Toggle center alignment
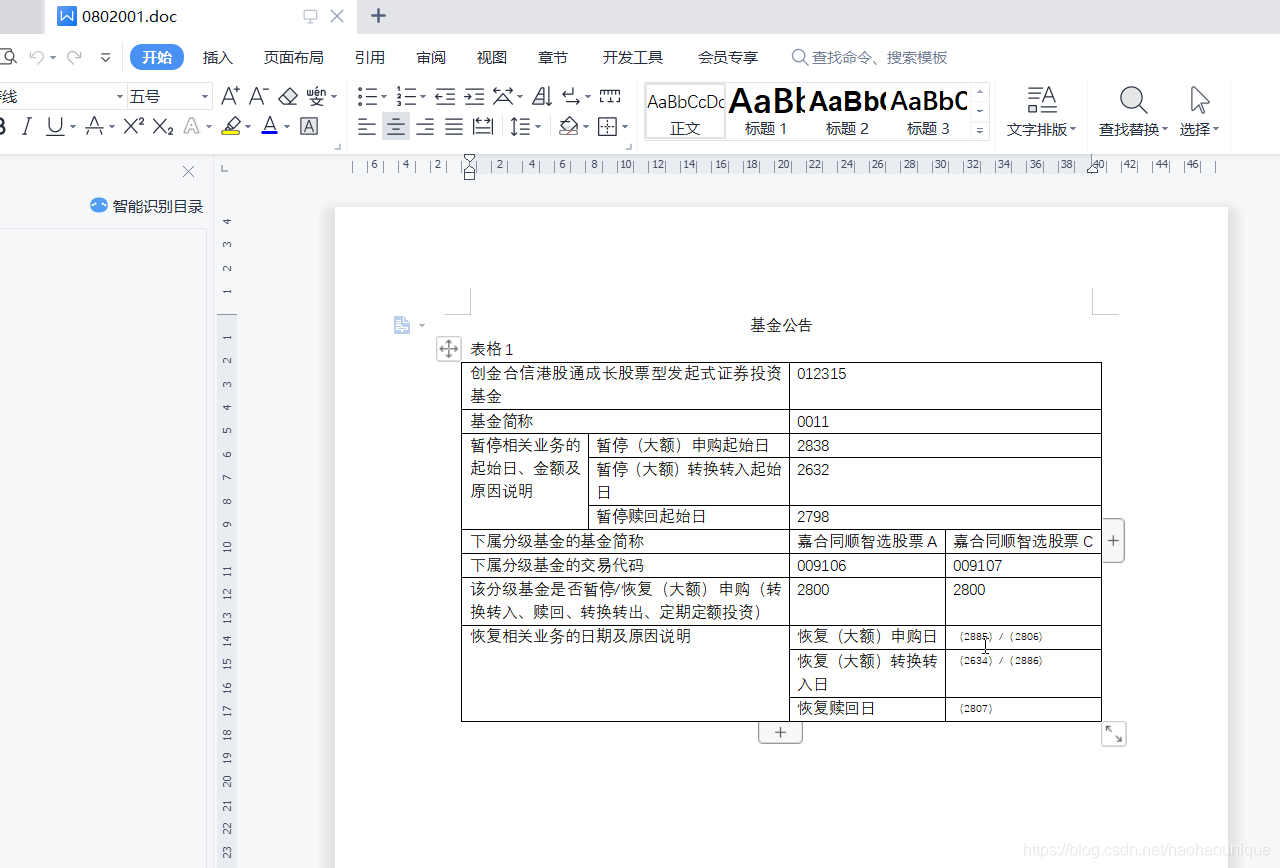Image resolution: width=1280 pixels, height=868 pixels. (x=396, y=126)
